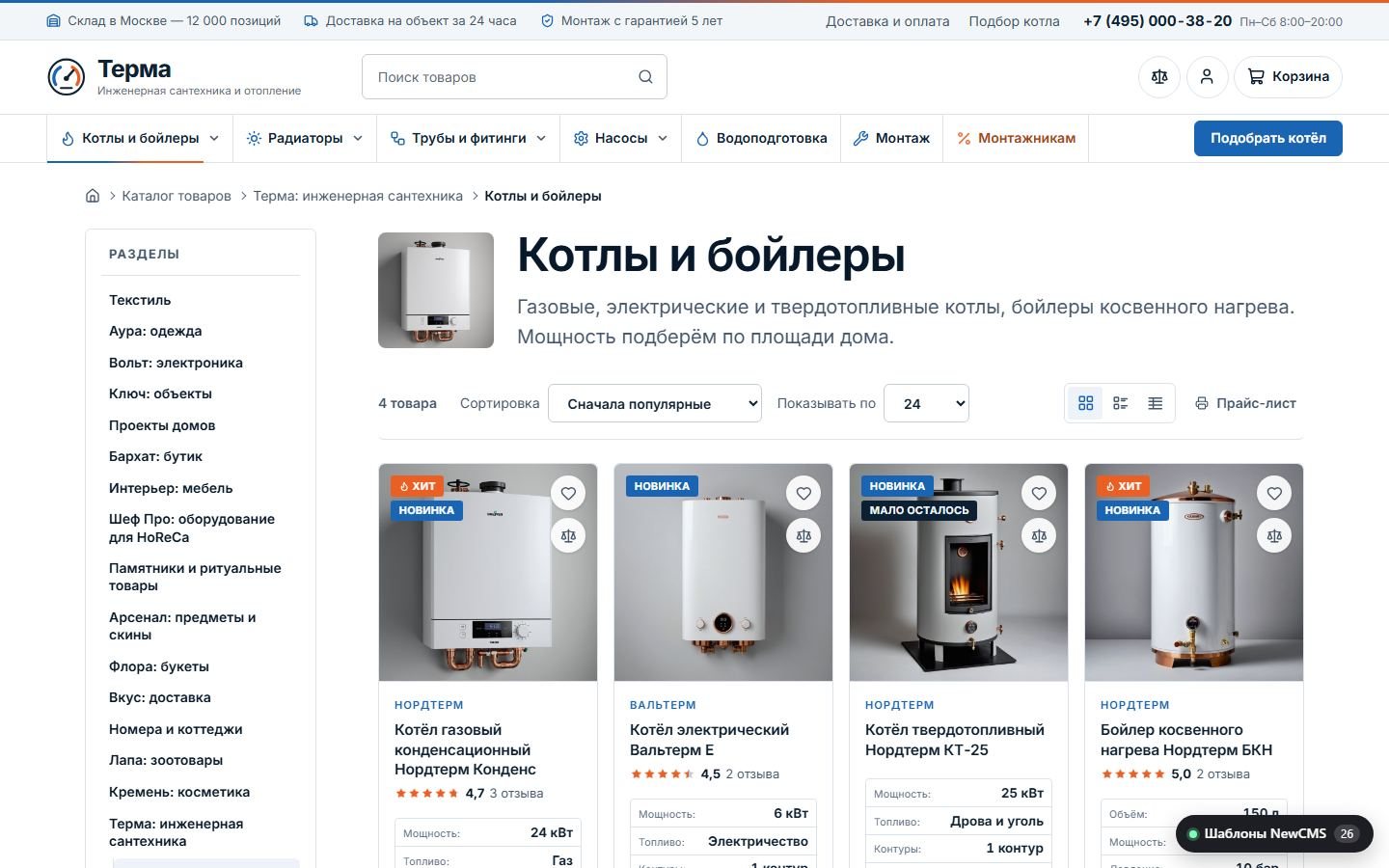Open sidebar section Флора: букеты
Image resolution: width=1389 pixels, height=868 pixels.
tap(159, 666)
